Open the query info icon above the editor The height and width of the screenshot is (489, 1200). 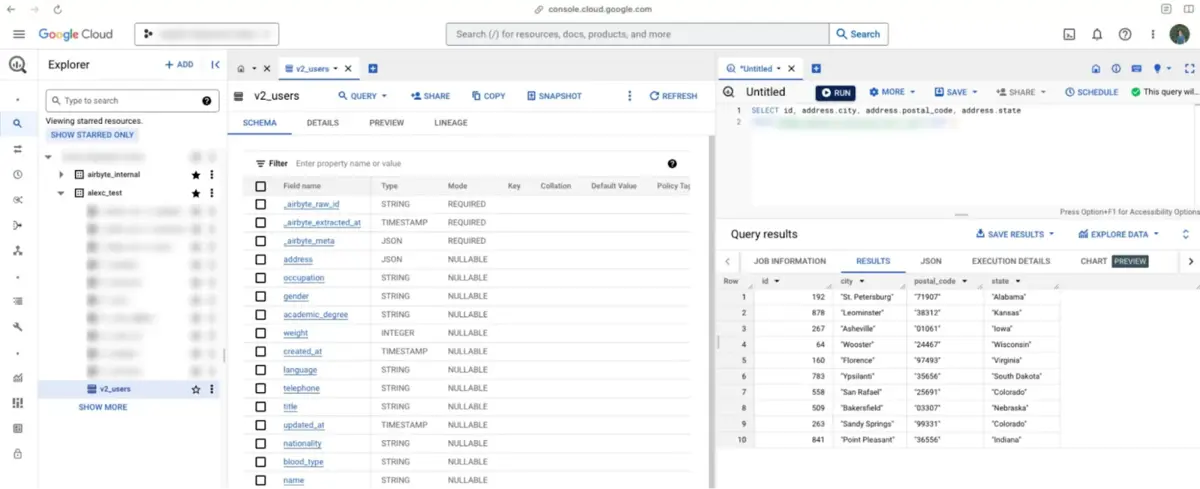tap(1116, 69)
